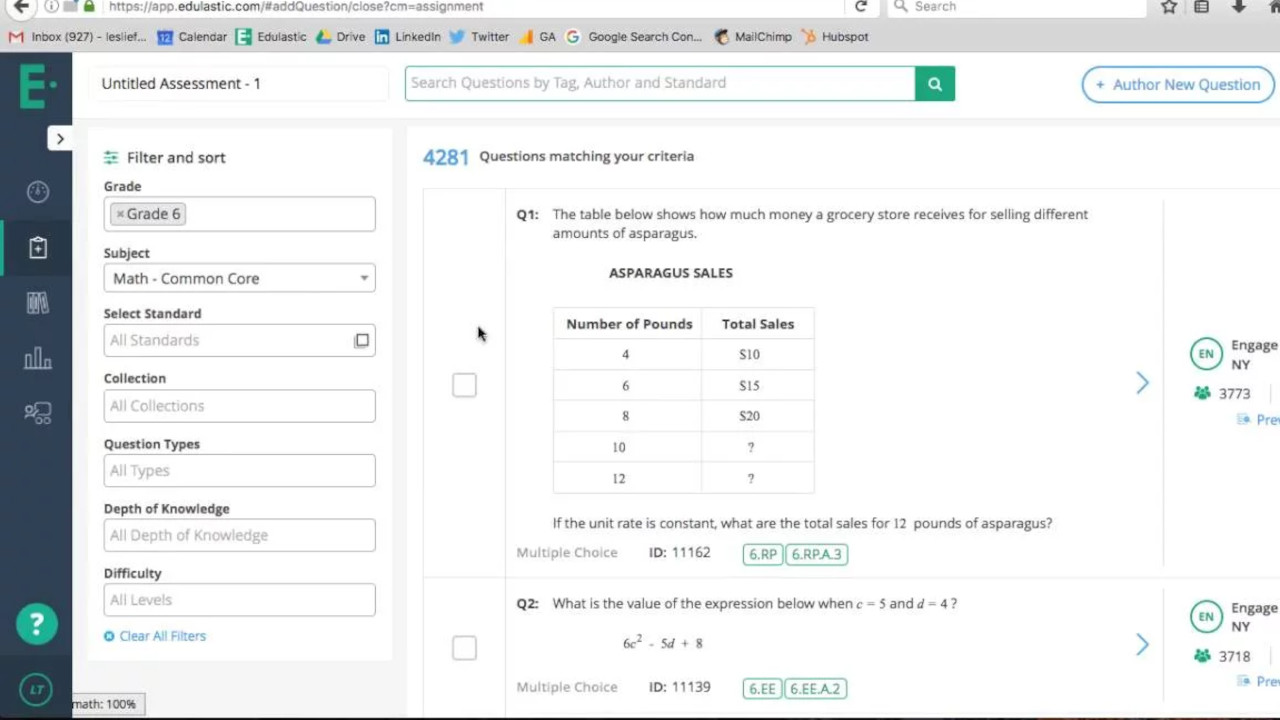The image size is (1280, 720).
Task: Select the checkbox for question Q2
Action: [464, 648]
